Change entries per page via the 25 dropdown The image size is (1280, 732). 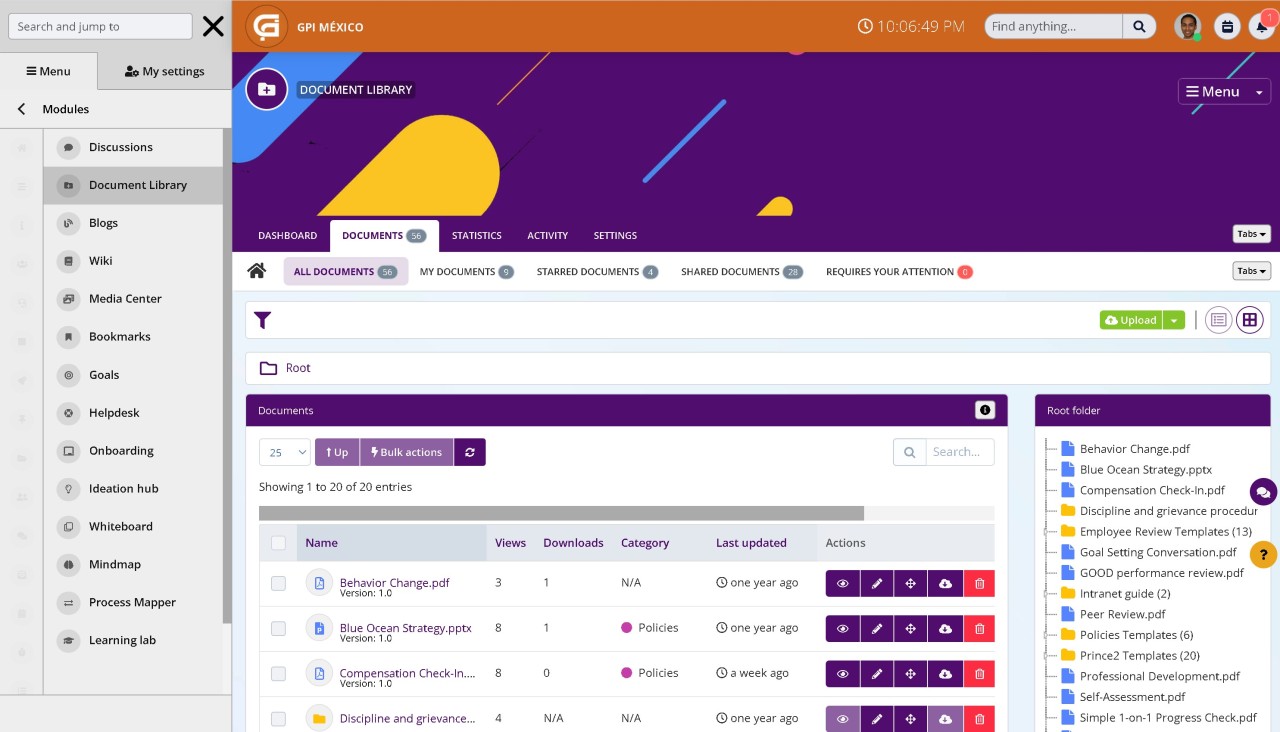pos(284,451)
